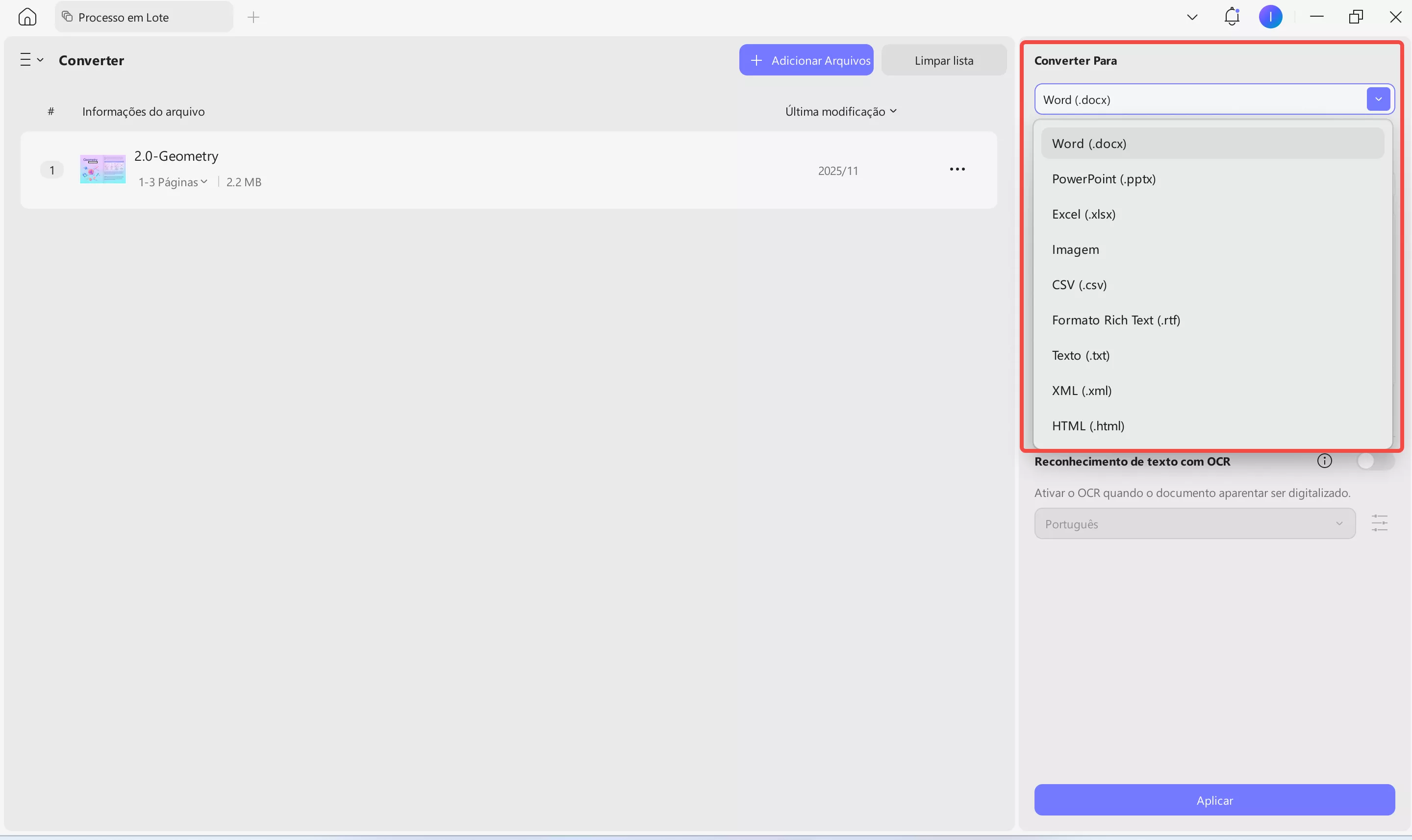
Task: Click the user profile avatar
Action: [1270, 17]
